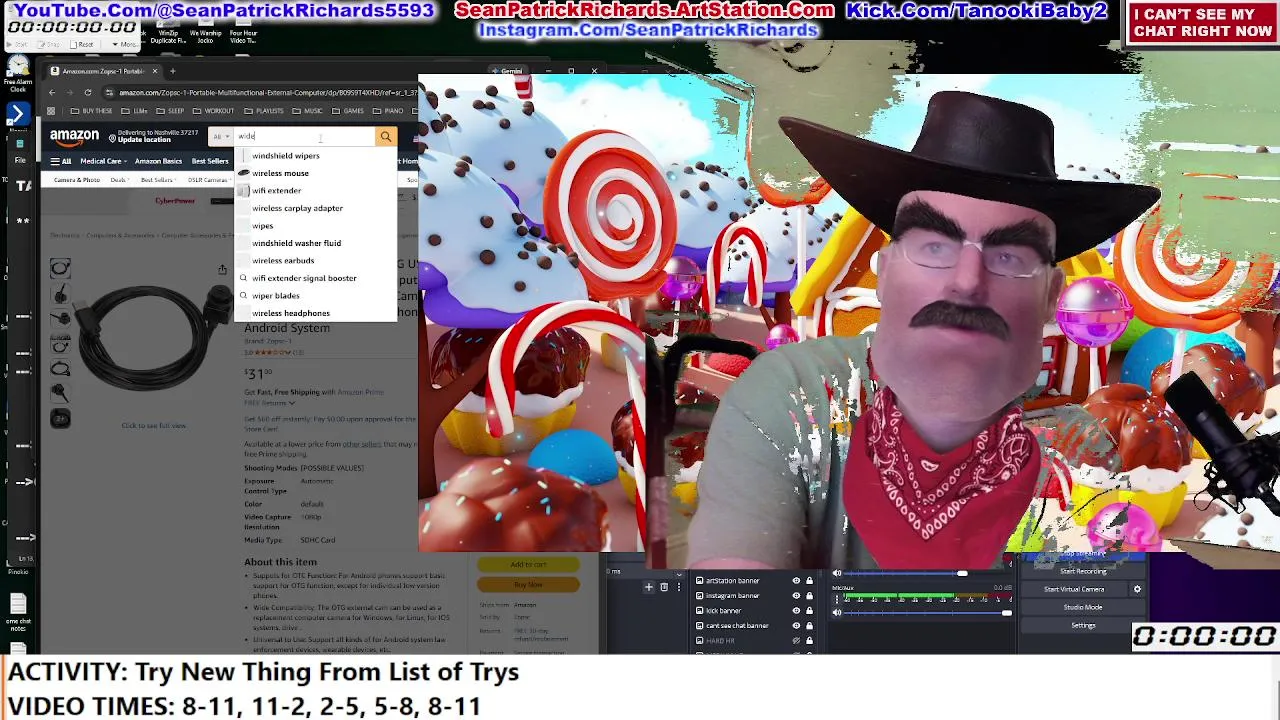Open the BUY THESE bookmark folder

click(92, 111)
